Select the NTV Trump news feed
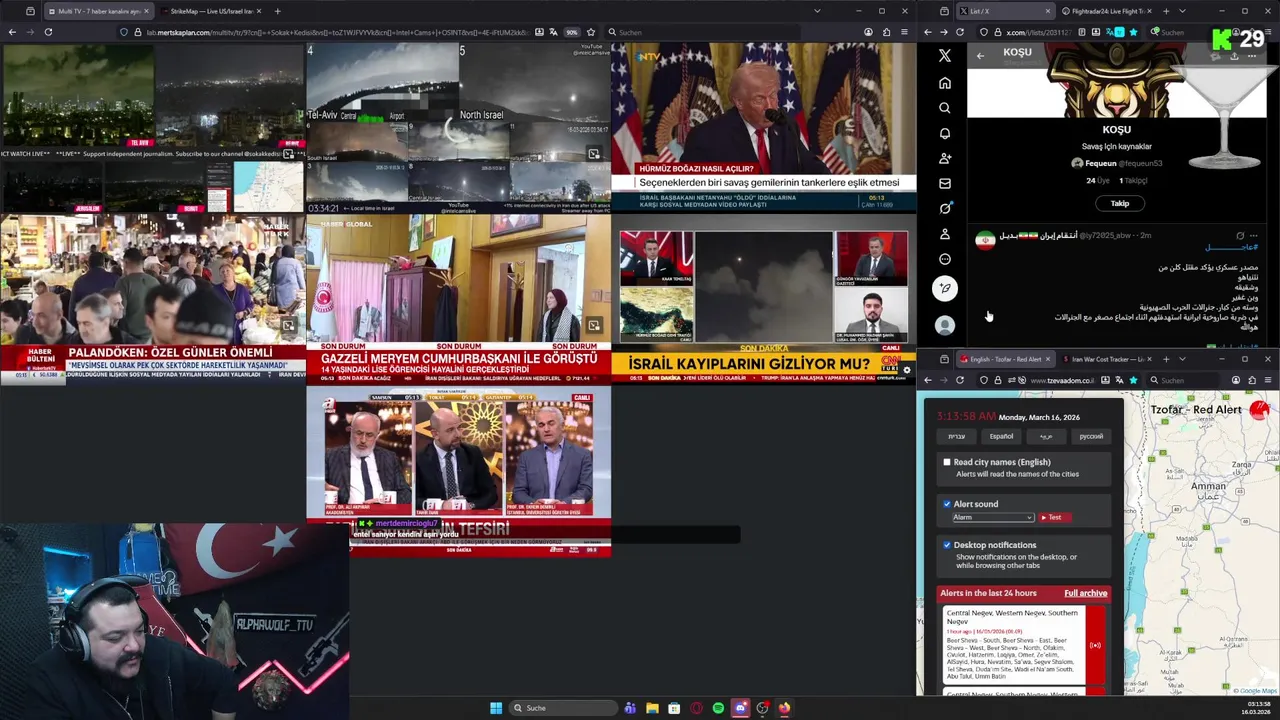The width and height of the screenshot is (1280, 720). pos(763,128)
